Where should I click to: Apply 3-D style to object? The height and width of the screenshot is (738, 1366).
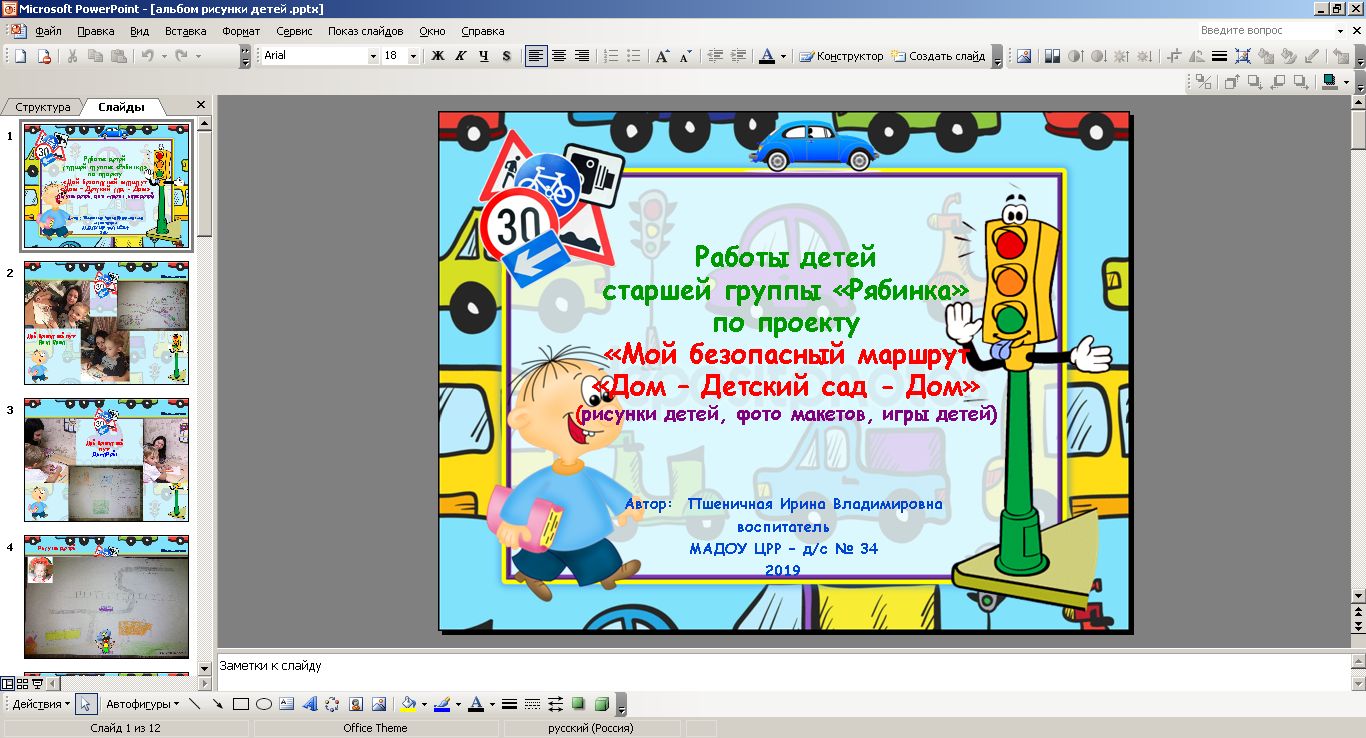tap(602, 704)
